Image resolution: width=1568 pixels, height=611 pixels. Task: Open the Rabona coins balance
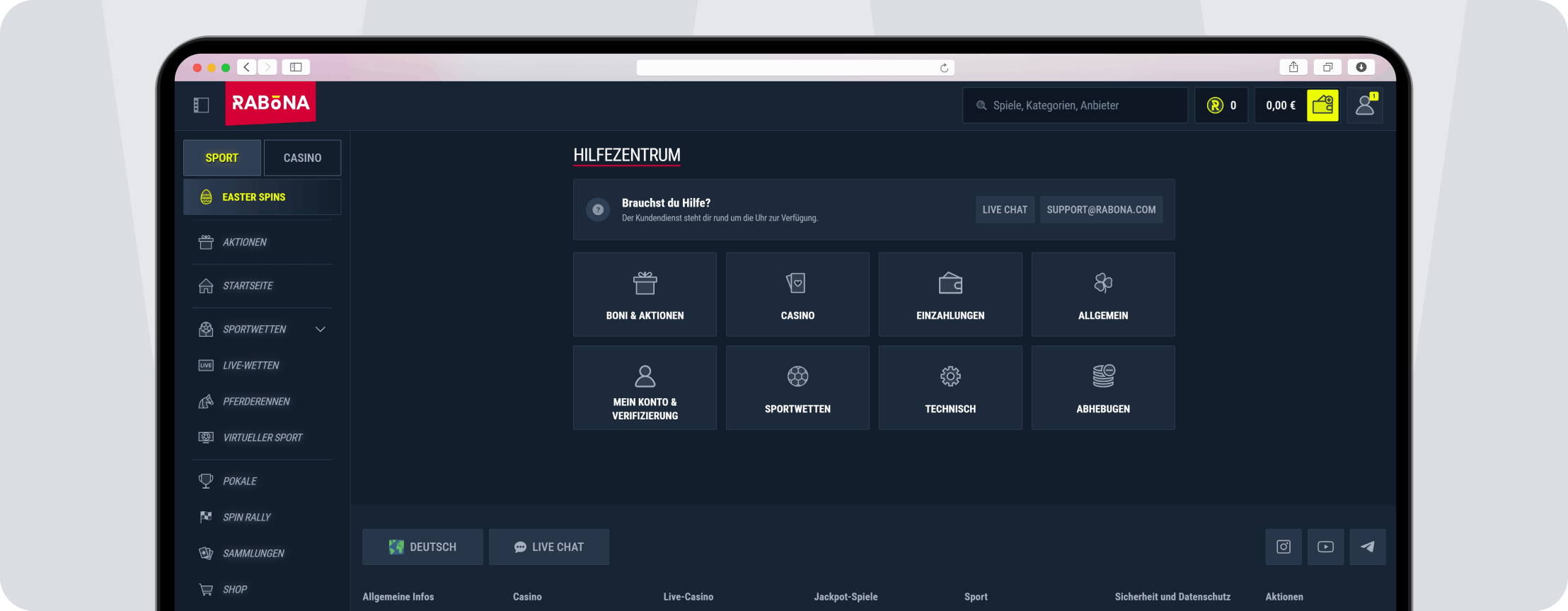[1221, 105]
